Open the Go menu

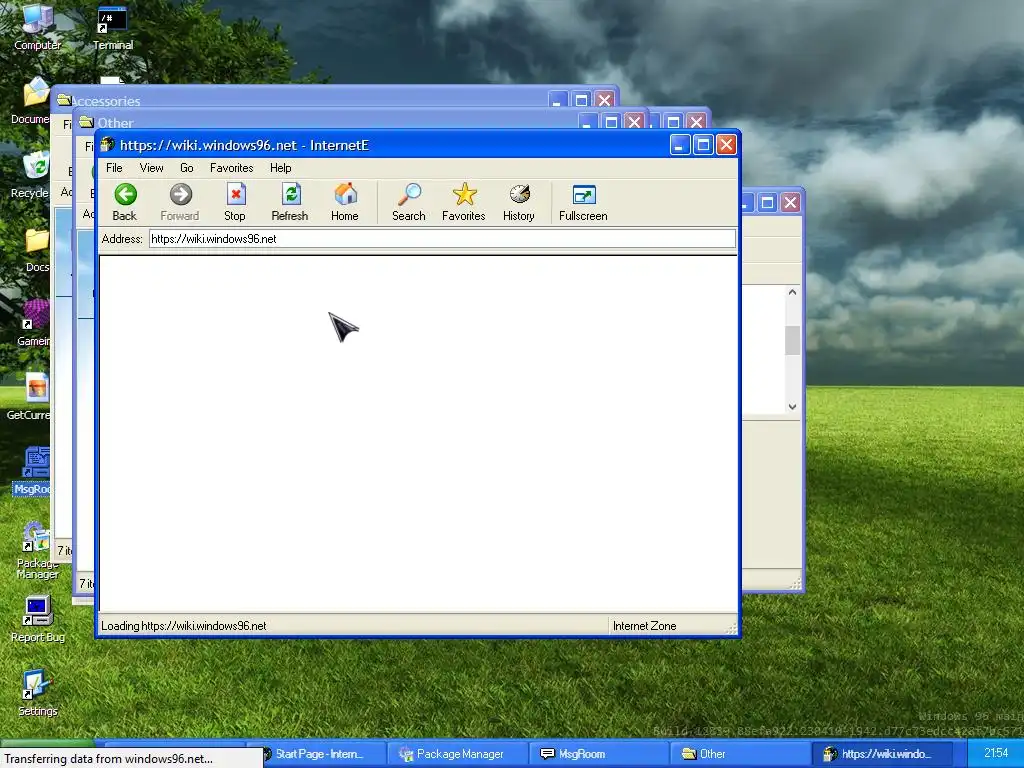[187, 168]
